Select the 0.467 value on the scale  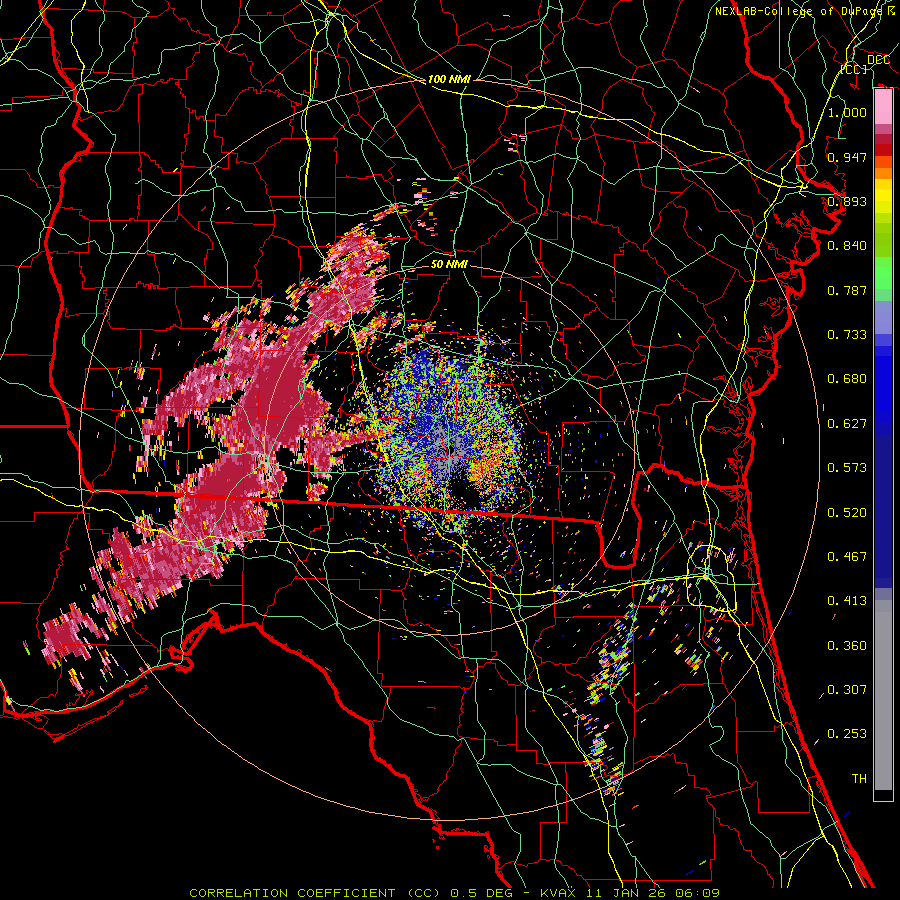click(847, 557)
